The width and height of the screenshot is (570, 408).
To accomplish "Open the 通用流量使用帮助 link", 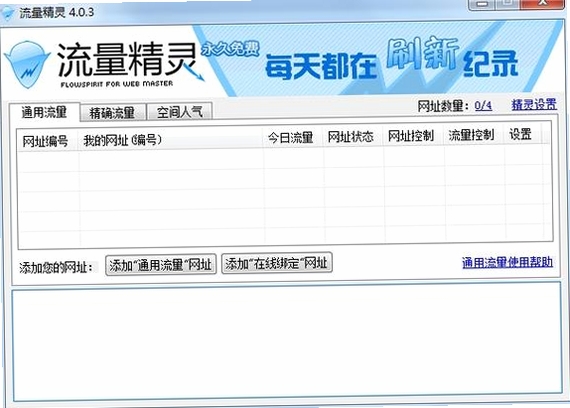I will pyautogui.click(x=507, y=262).
